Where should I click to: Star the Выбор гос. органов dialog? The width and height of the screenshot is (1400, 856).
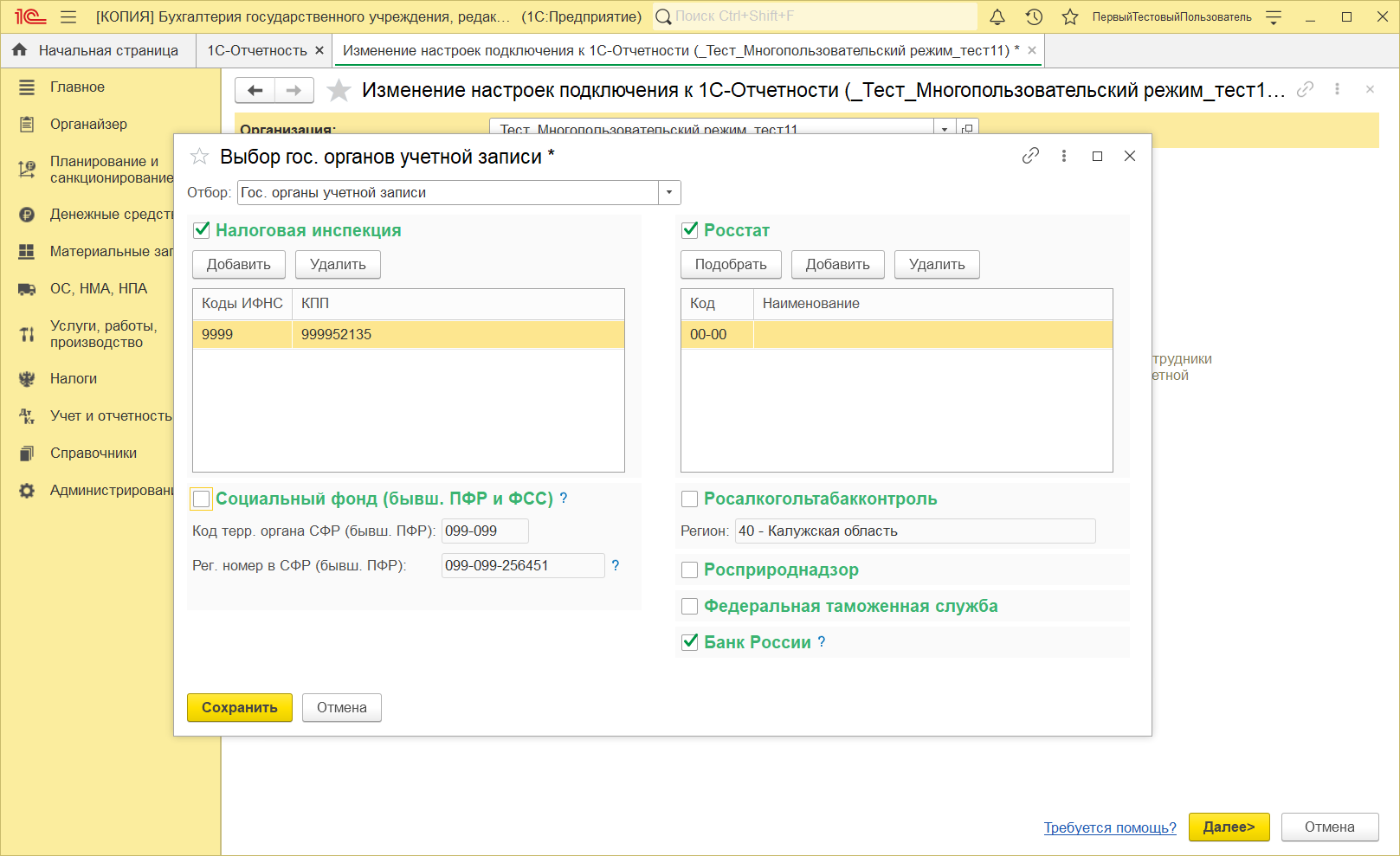coord(199,157)
